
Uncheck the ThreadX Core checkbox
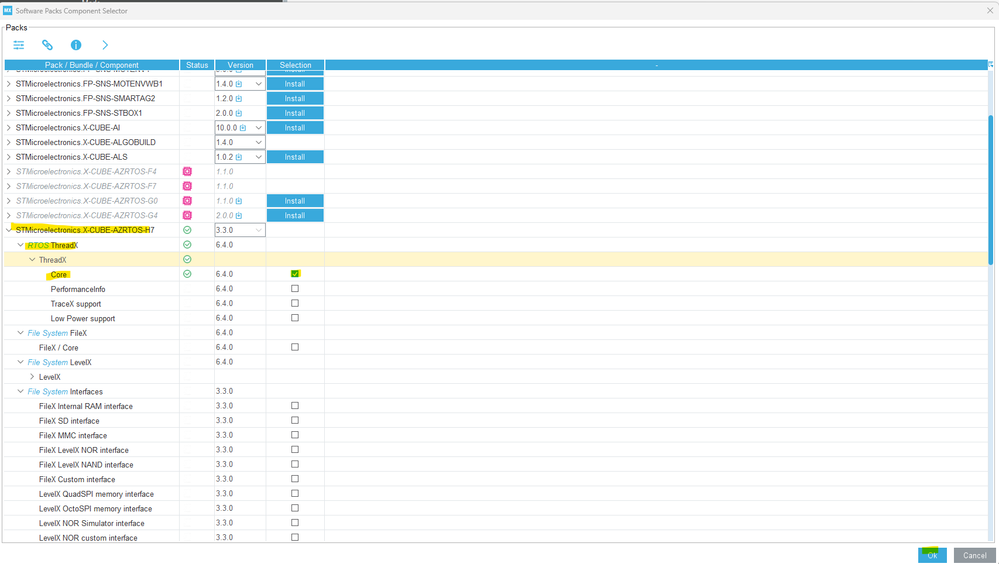pos(295,274)
